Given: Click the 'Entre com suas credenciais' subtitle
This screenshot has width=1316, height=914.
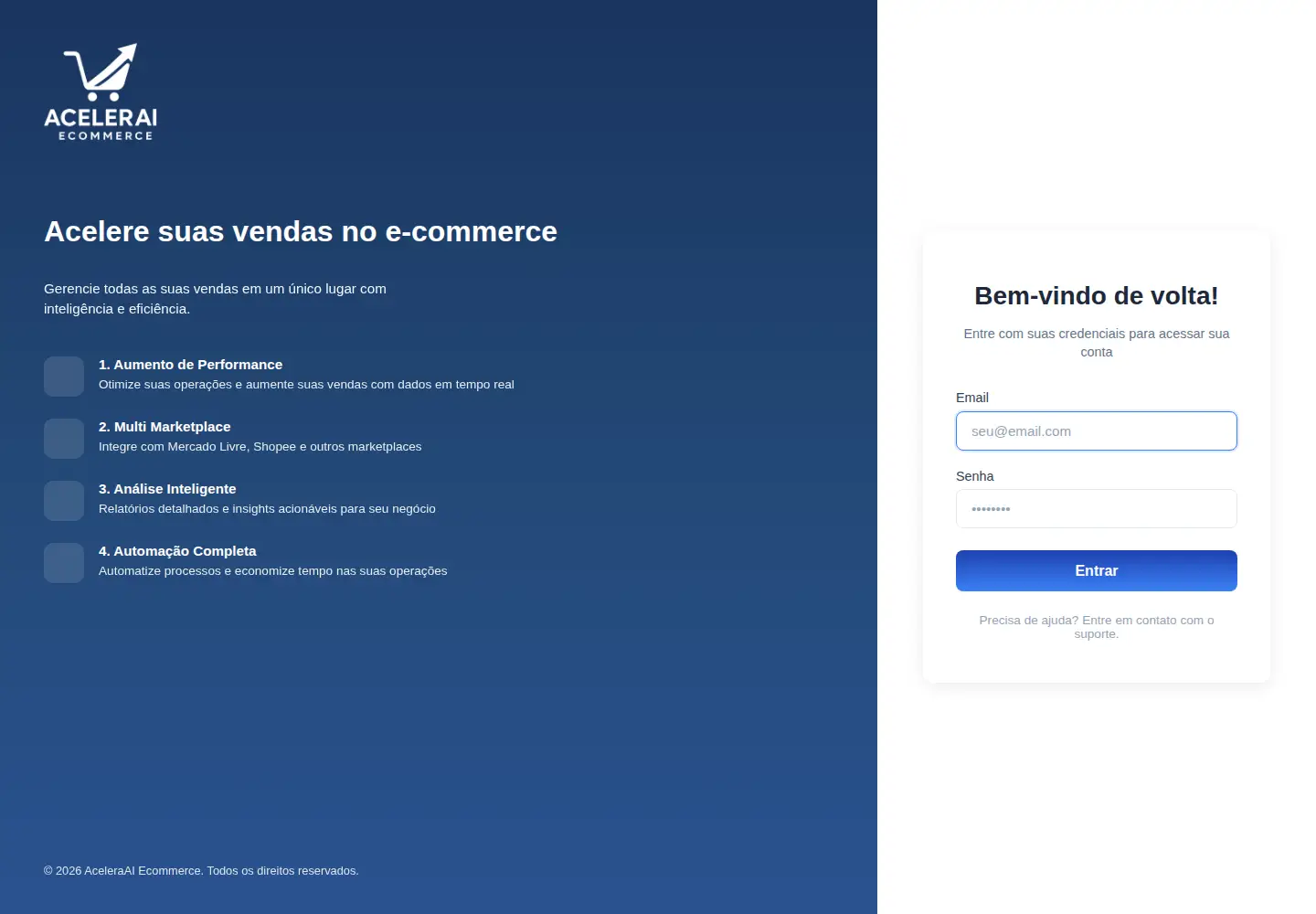Looking at the screenshot, I should [1097, 343].
